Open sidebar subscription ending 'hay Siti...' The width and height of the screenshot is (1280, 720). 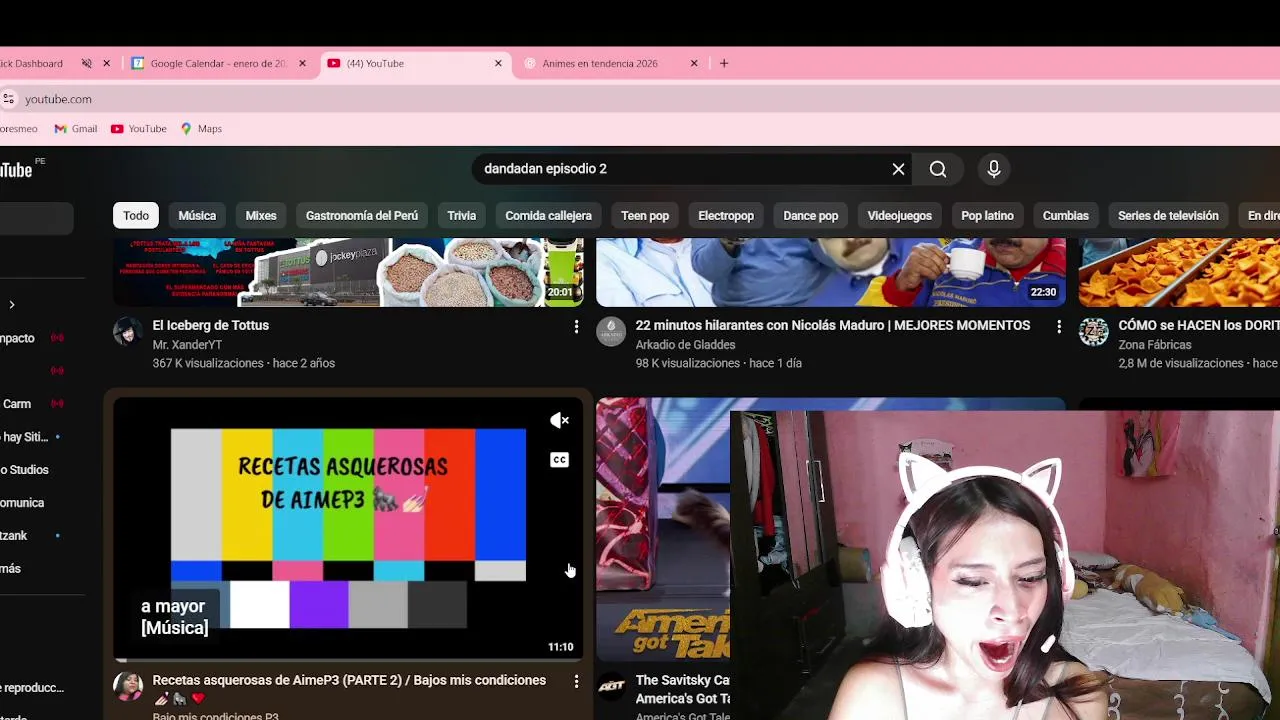[25, 437]
